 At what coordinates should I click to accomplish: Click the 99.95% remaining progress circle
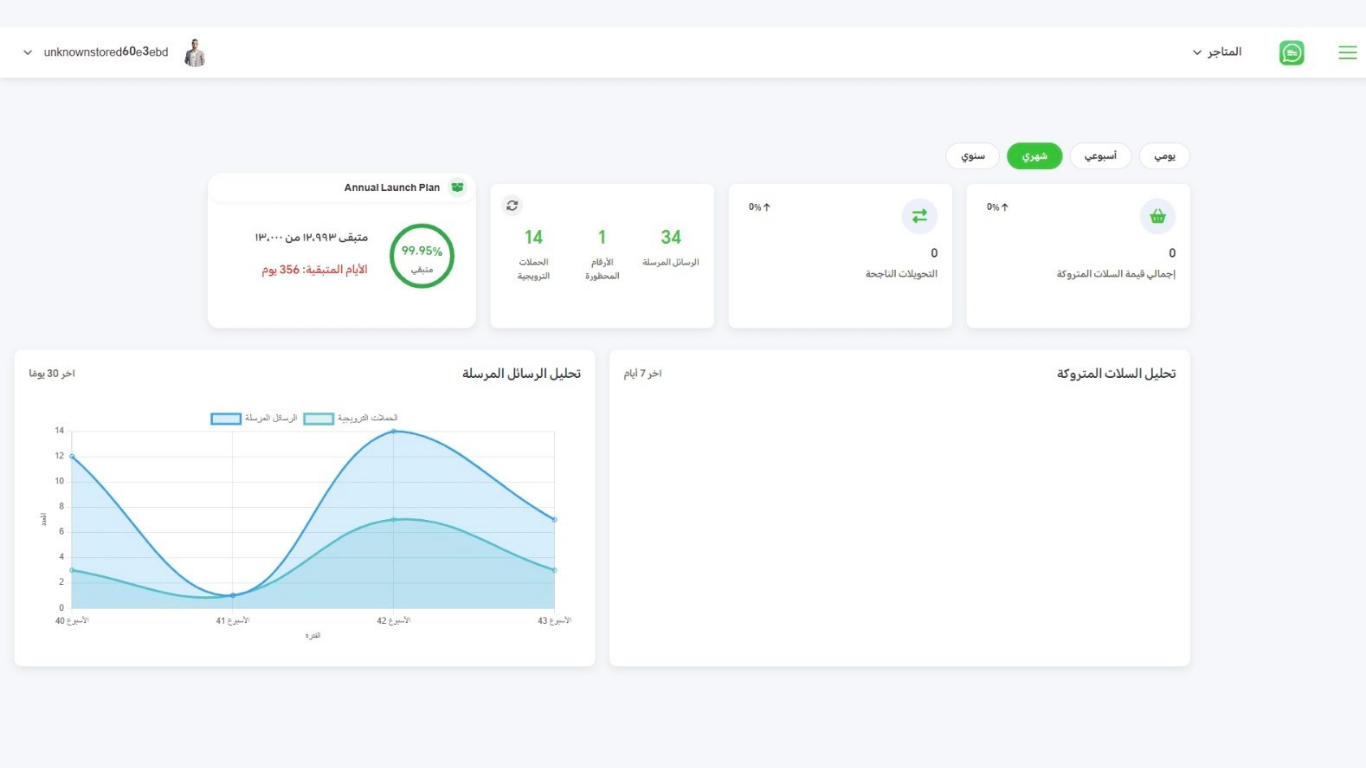coord(422,256)
